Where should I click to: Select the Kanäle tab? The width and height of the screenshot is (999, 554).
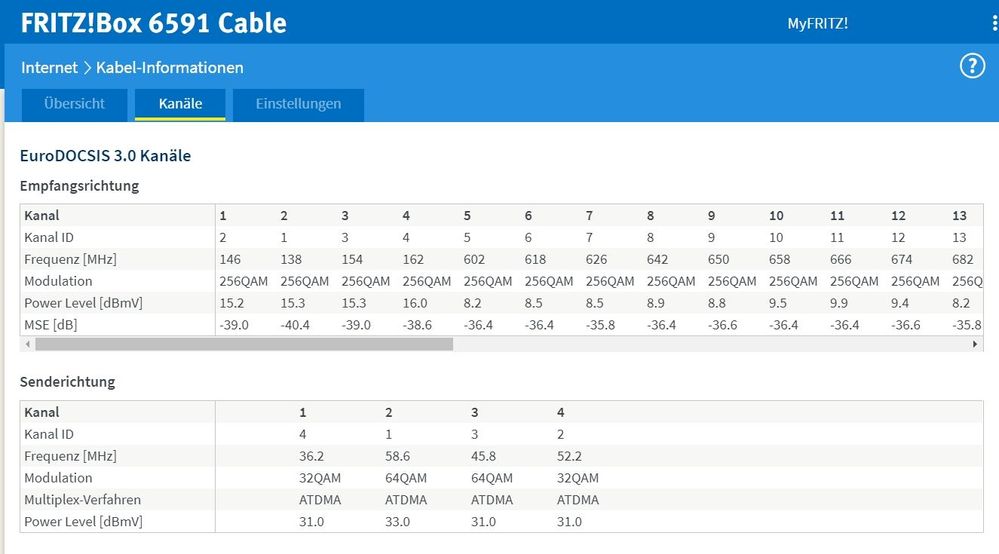180,104
